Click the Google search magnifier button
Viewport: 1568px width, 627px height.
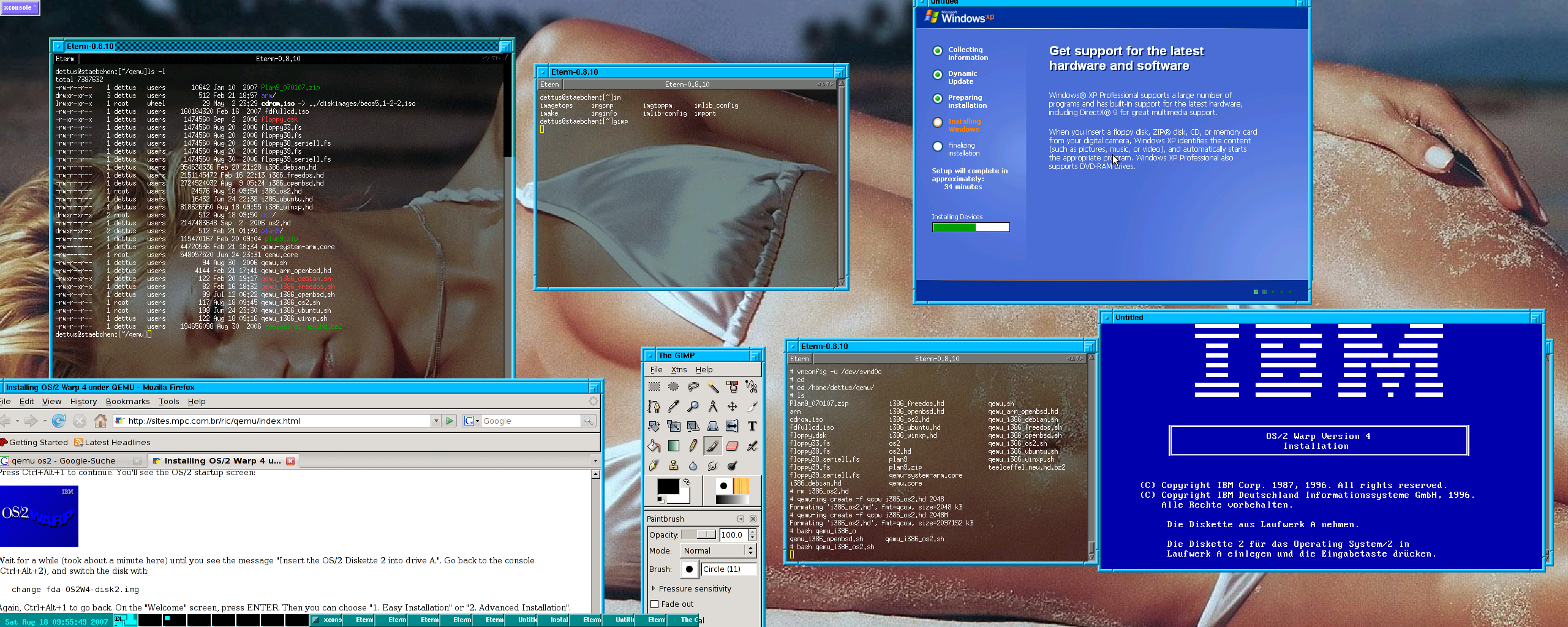click(588, 421)
